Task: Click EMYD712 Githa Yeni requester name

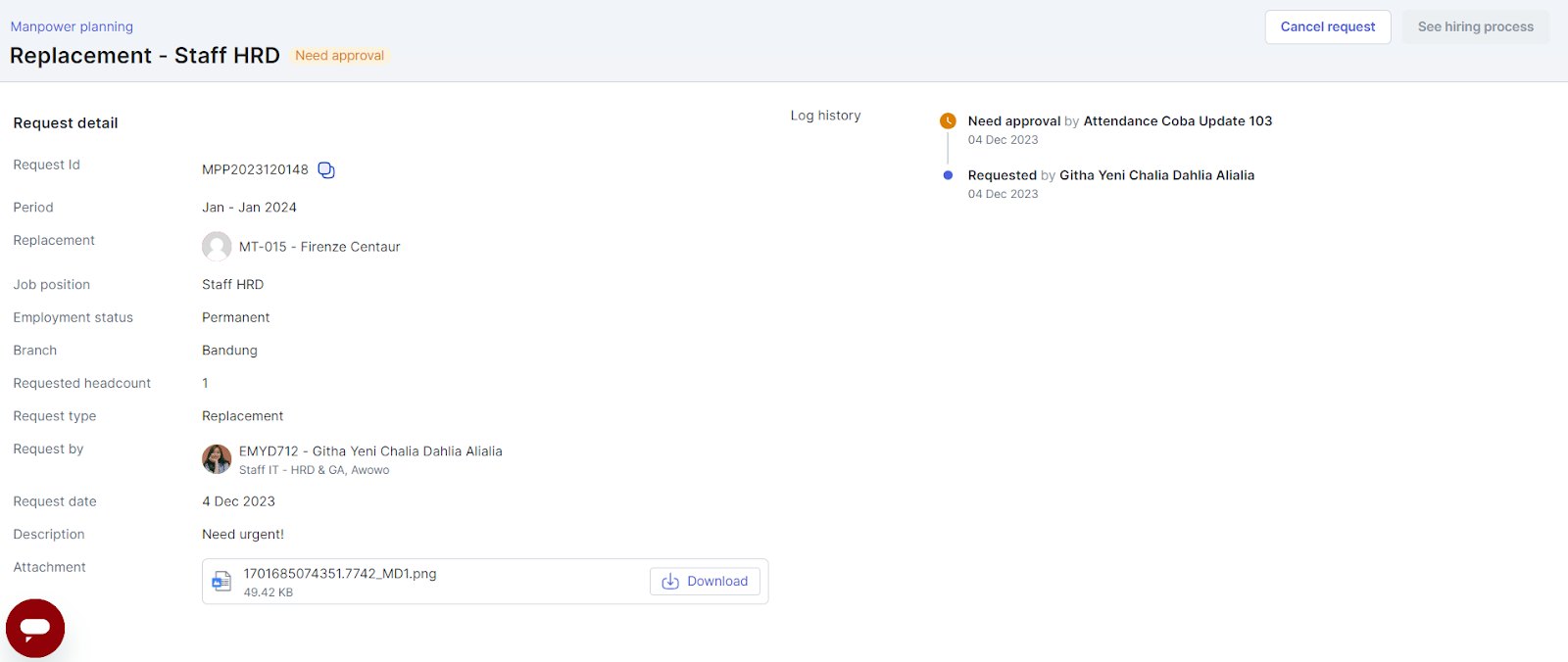Action: coord(370,451)
